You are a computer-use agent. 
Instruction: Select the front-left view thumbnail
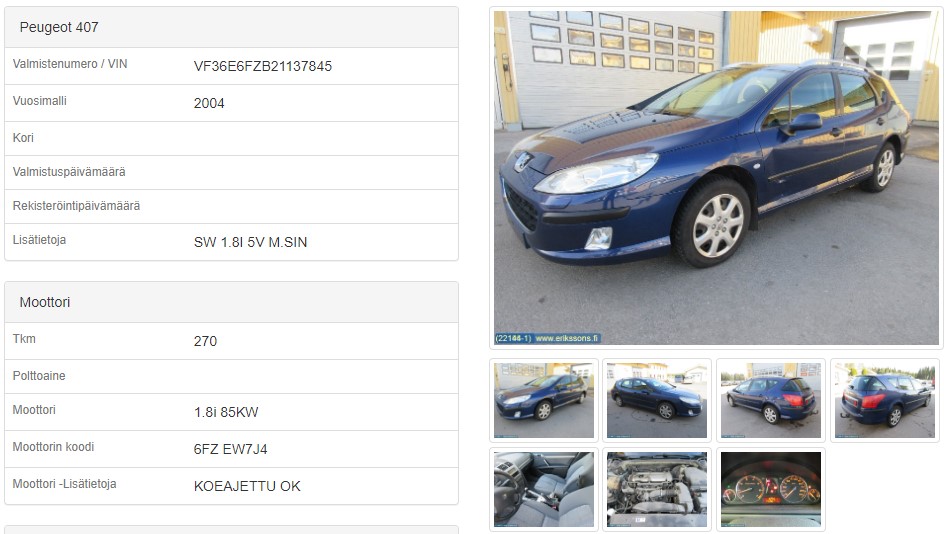click(544, 400)
